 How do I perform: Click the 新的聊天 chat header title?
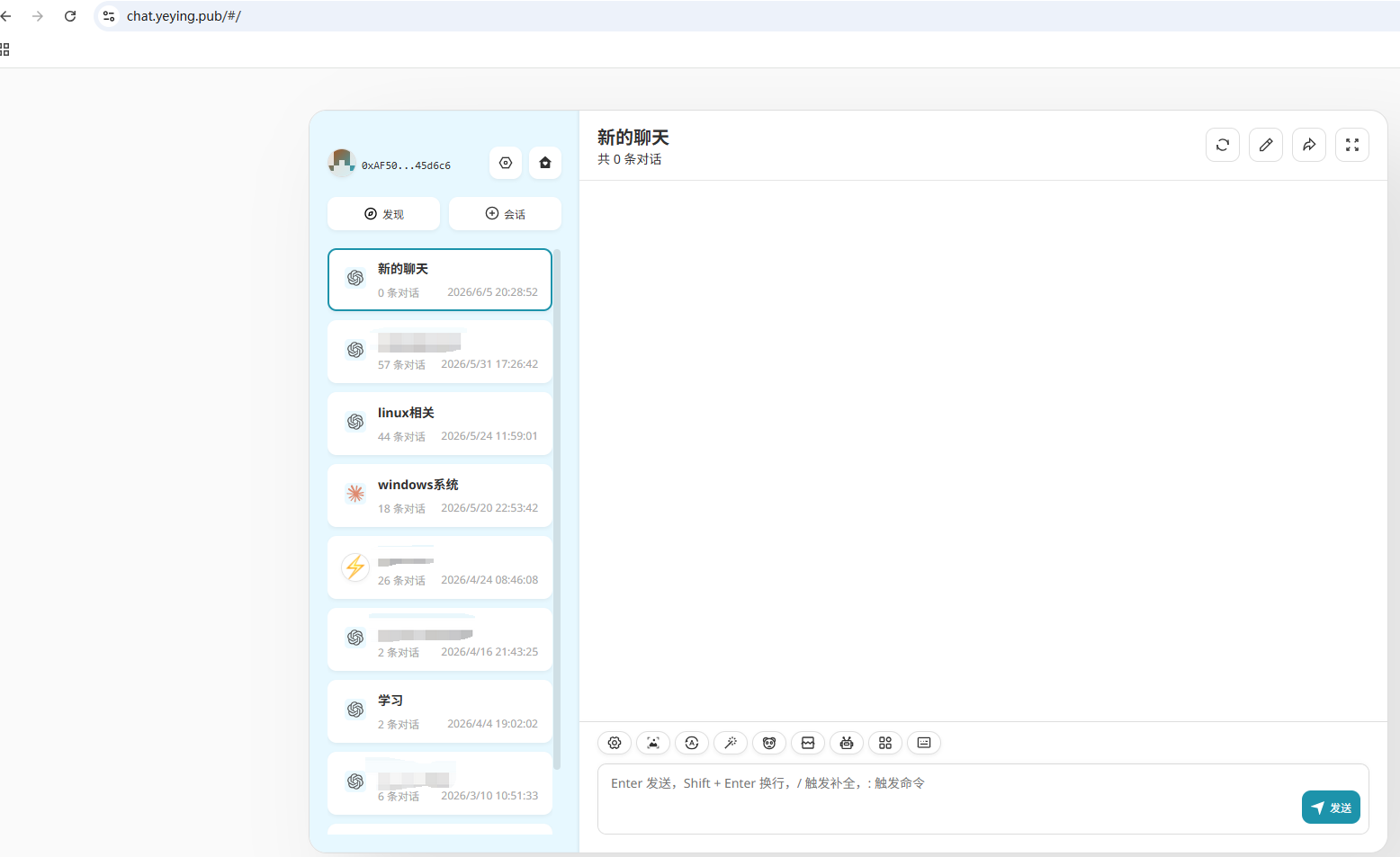click(x=633, y=138)
